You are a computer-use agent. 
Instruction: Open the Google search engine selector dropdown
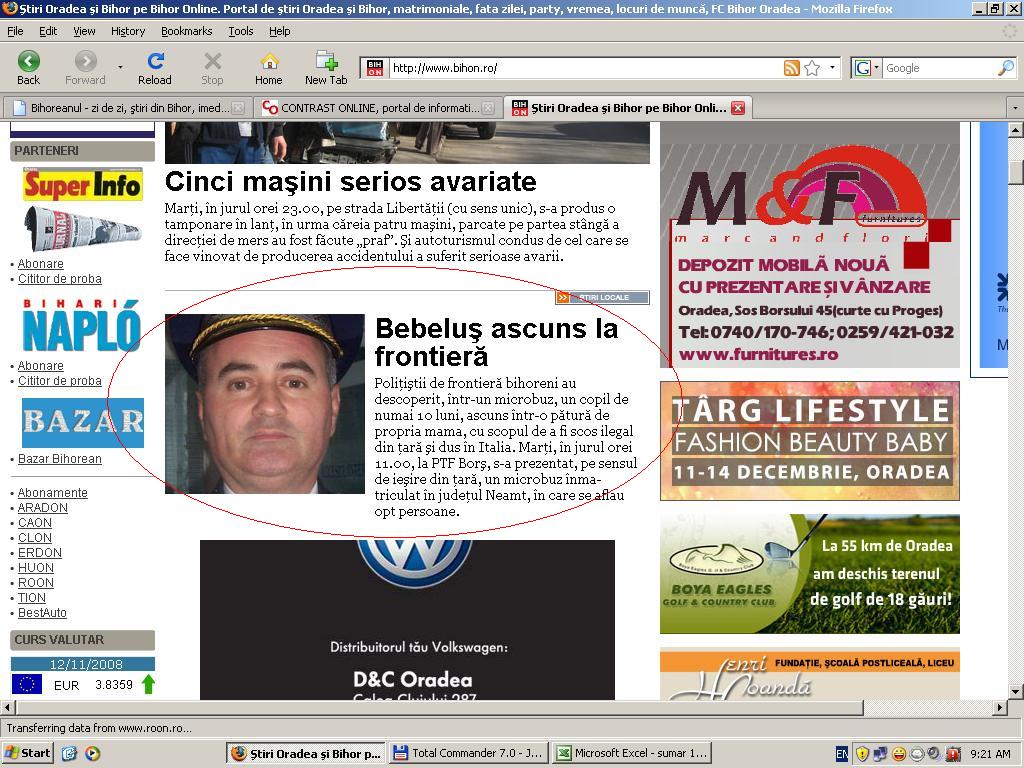[x=866, y=68]
